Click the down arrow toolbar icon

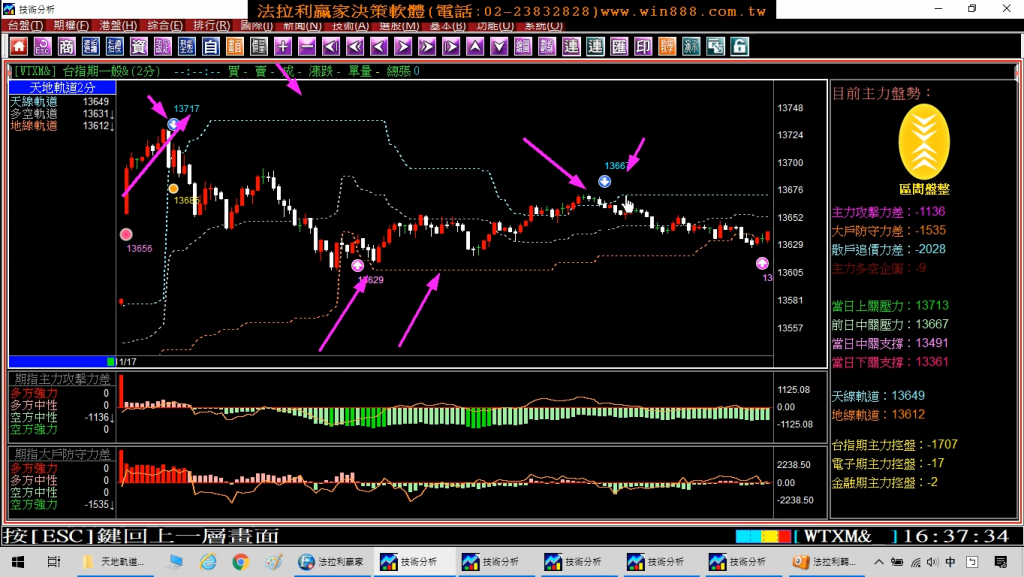pos(499,46)
